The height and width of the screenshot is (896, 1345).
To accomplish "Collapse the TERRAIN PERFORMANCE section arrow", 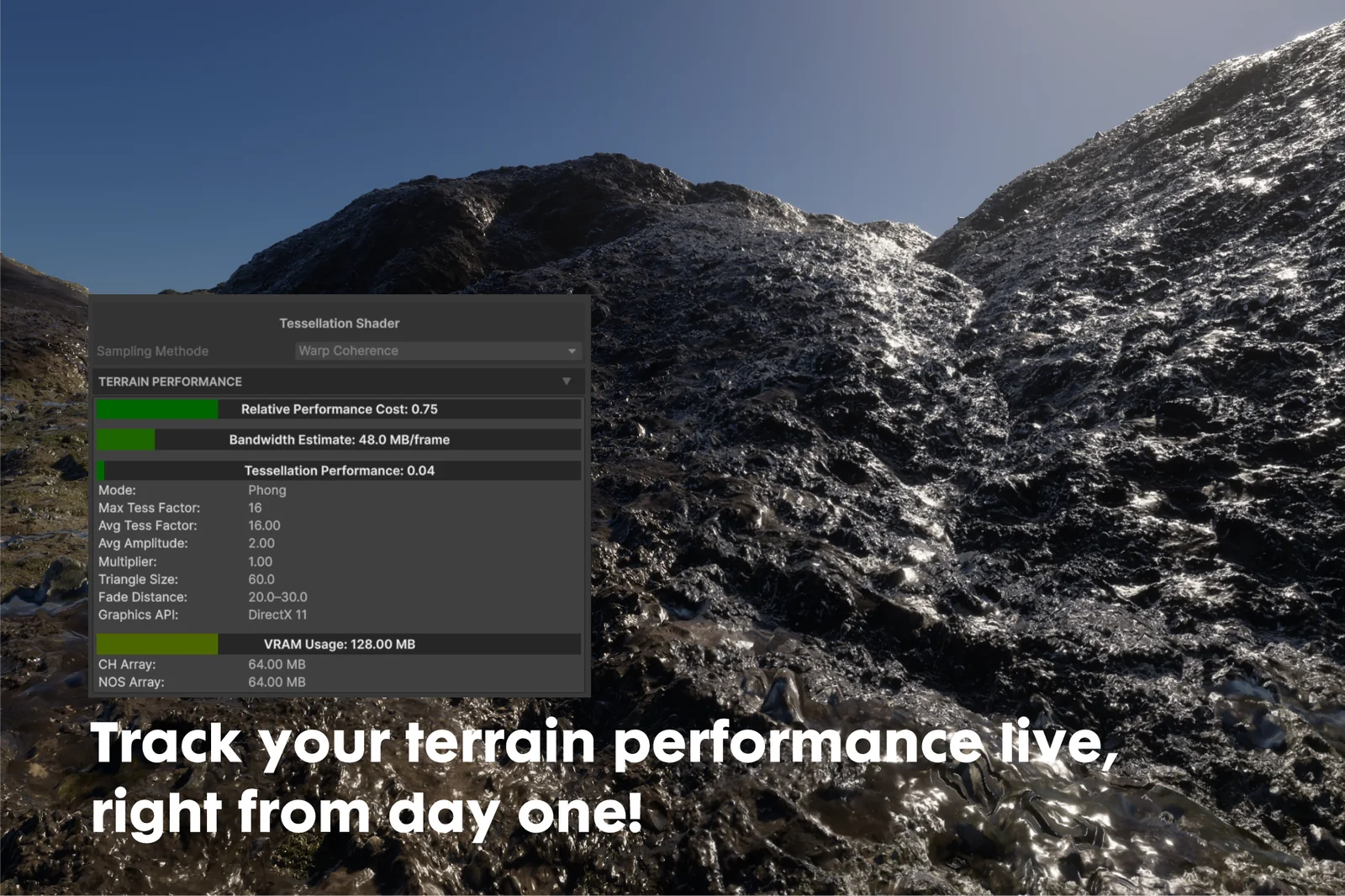I will 567,382.
